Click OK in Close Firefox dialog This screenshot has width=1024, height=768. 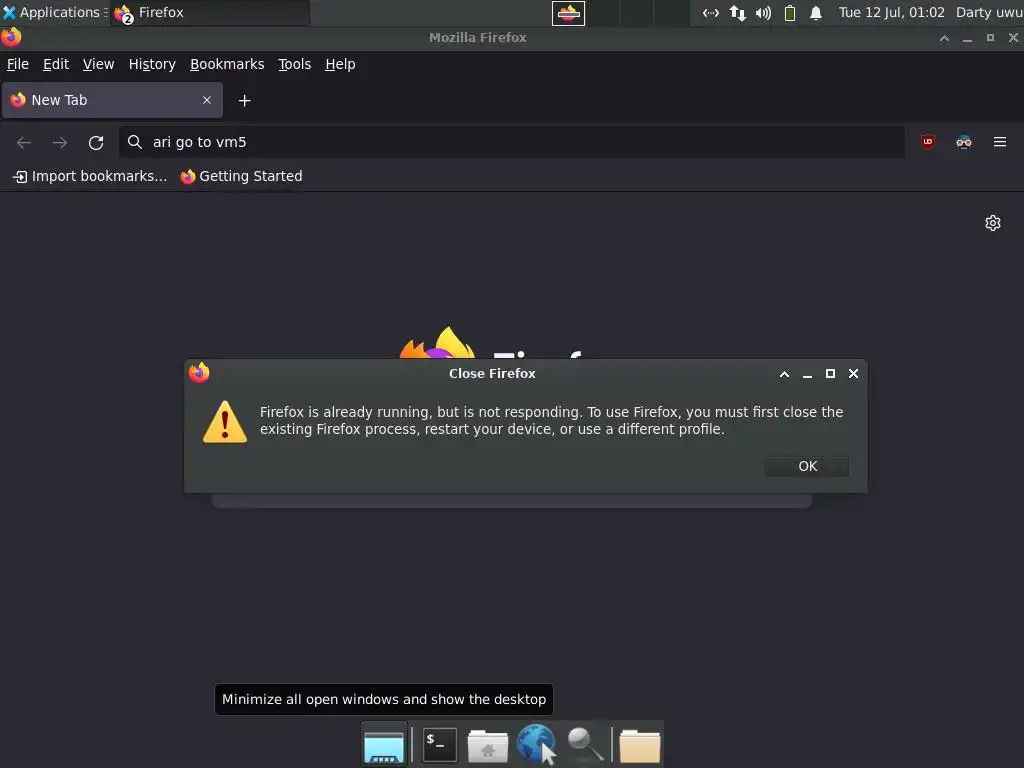coord(807,466)
